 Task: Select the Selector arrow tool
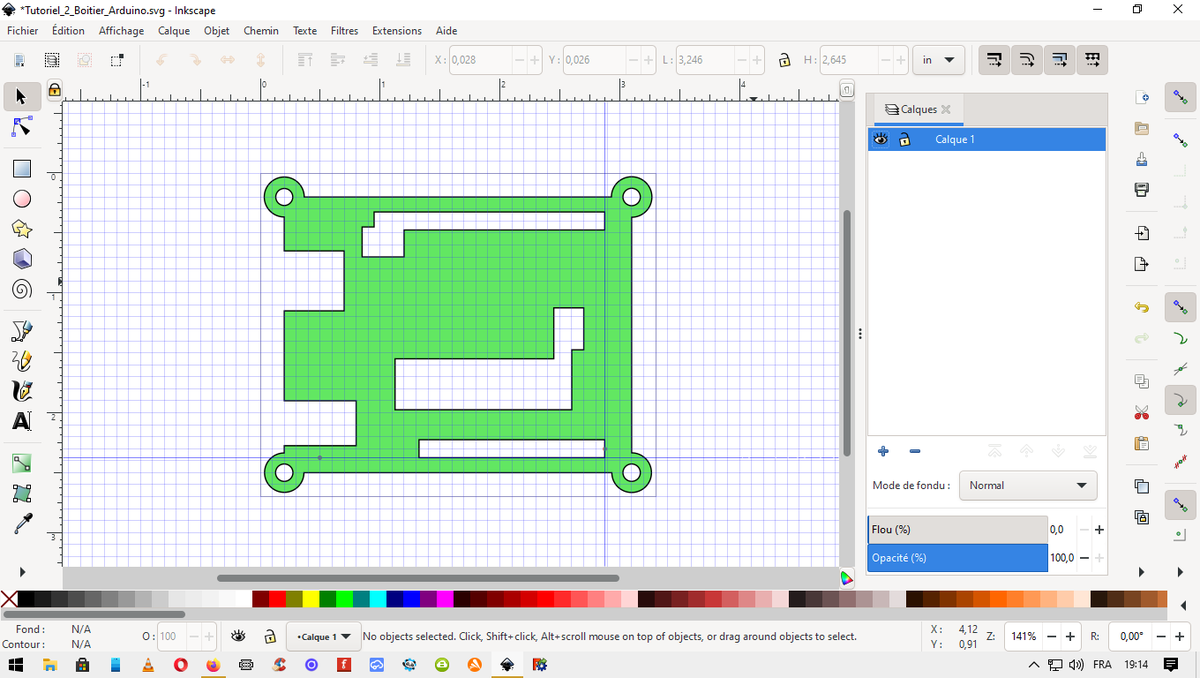[x=21, y=97]
